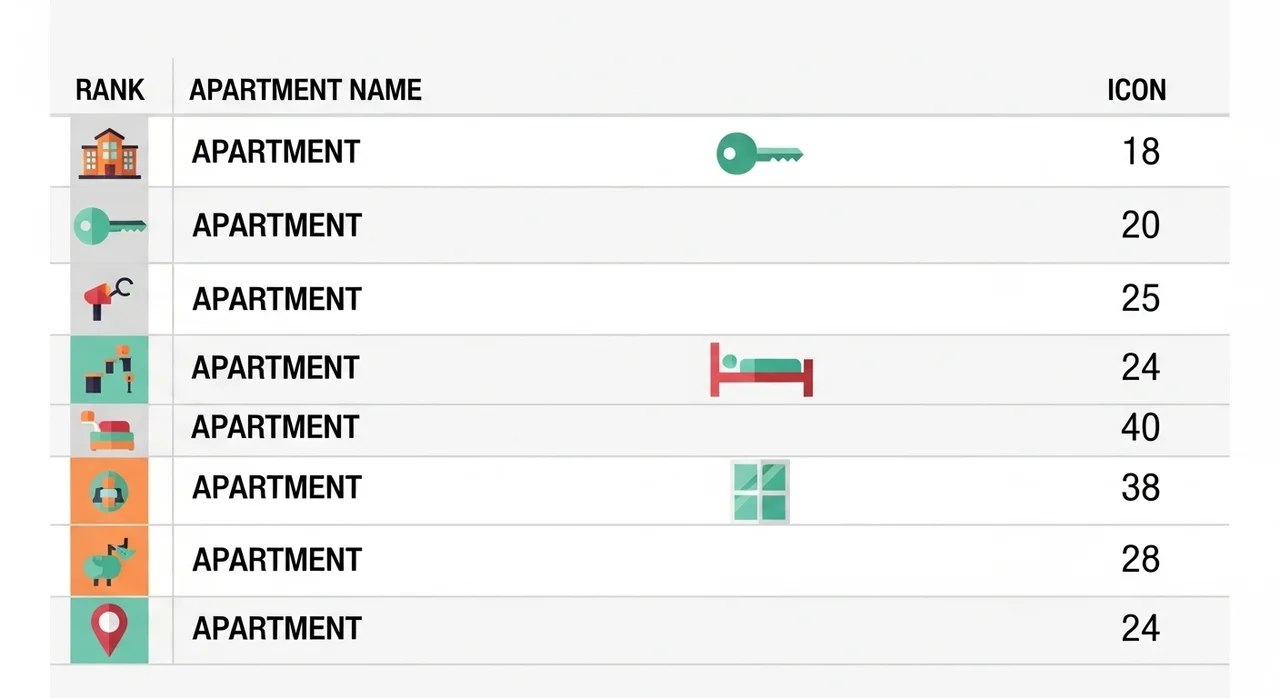The height and width of the screenshot is (698, 1280).
Task: Select the green key beside the number 18
Action: (759, 154)
